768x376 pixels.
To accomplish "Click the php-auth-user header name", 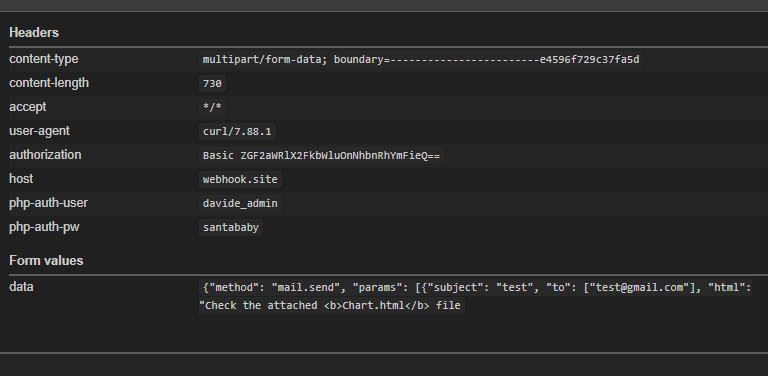I will pos(48,203).
